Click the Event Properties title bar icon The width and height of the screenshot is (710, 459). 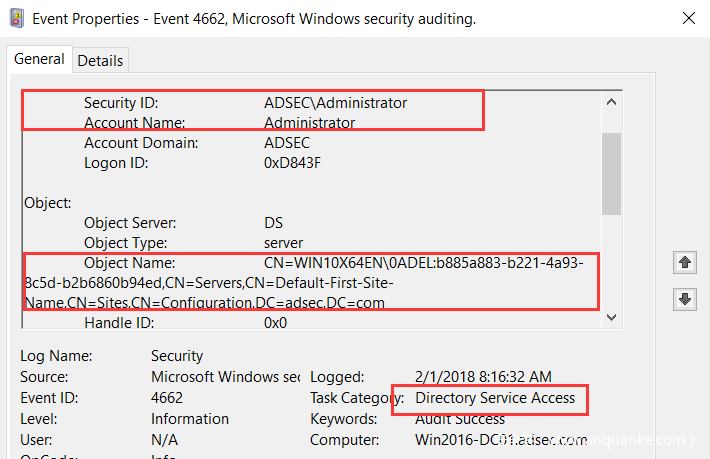tap(17, 18)
